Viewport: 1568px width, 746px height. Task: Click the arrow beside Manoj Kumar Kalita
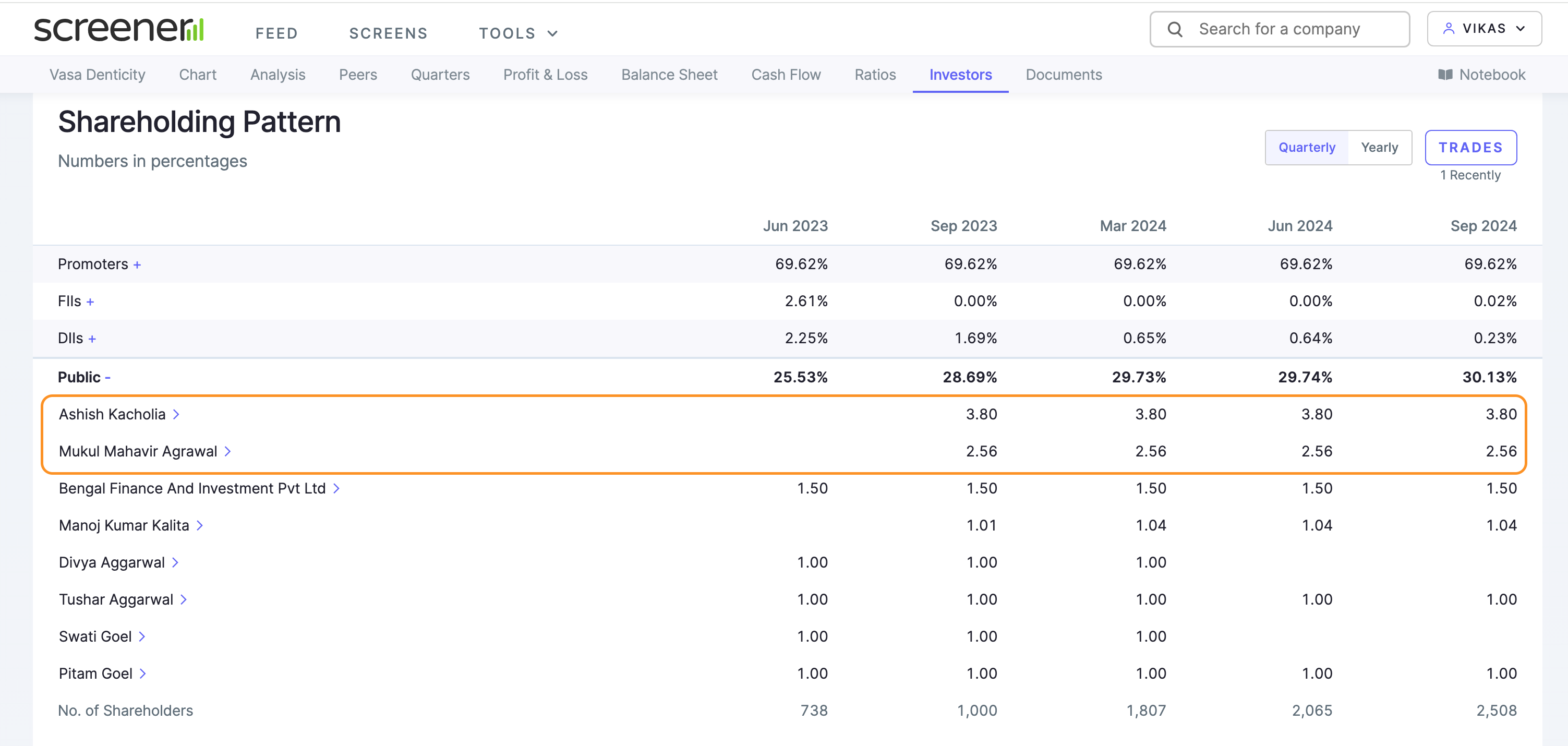tap(200, 525)
